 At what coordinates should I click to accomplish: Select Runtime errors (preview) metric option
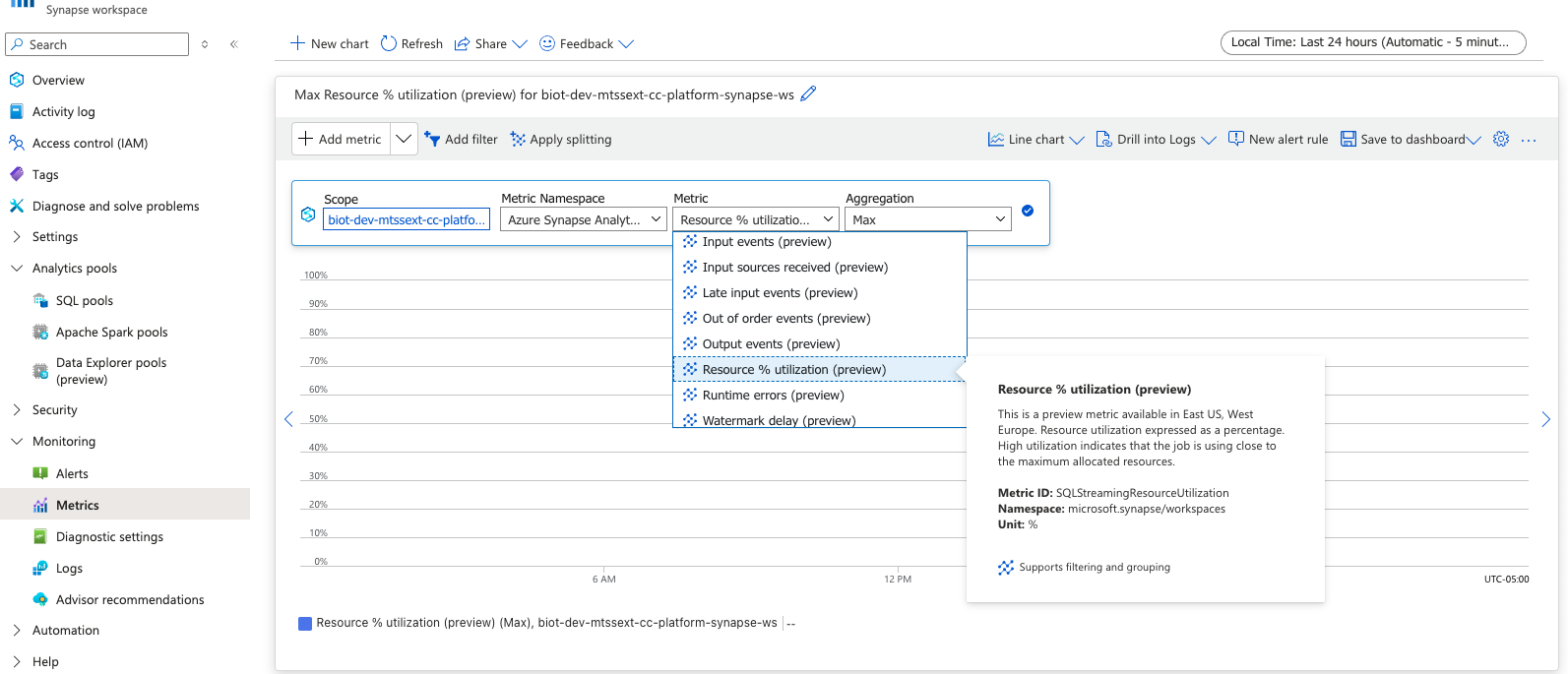(773, 396)
